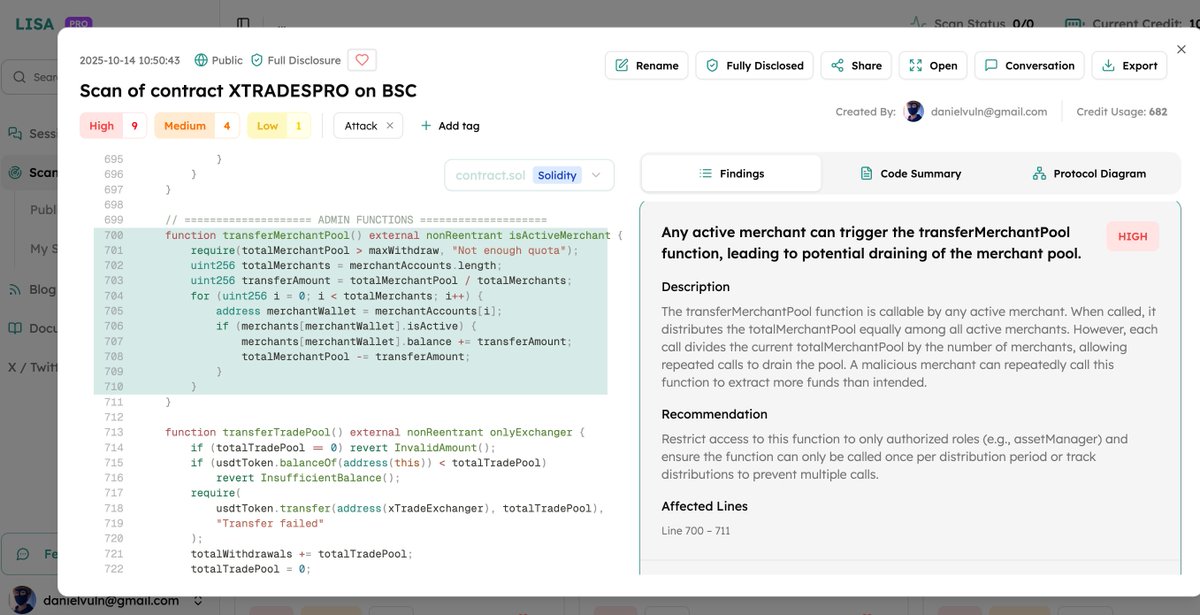Filter by Low severity tag
The width and height of the screenshot is (1200, 615).
coord(279,125)
